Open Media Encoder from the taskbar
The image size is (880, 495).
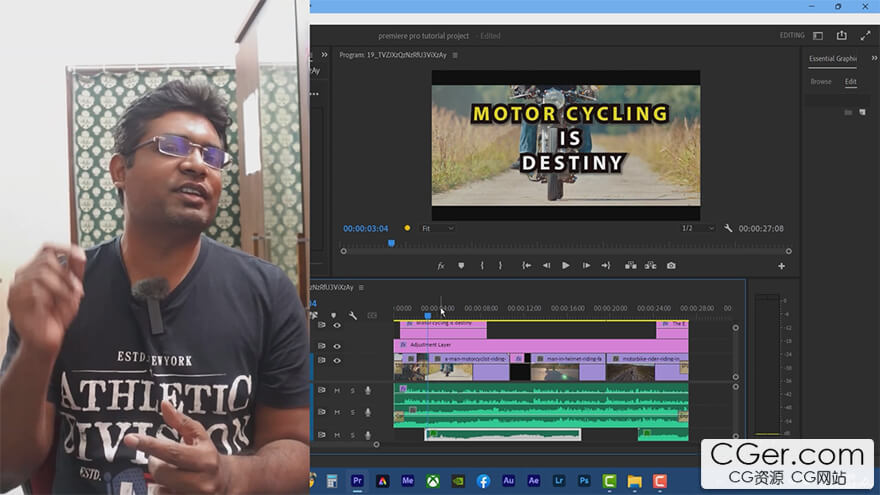(407, 481)
